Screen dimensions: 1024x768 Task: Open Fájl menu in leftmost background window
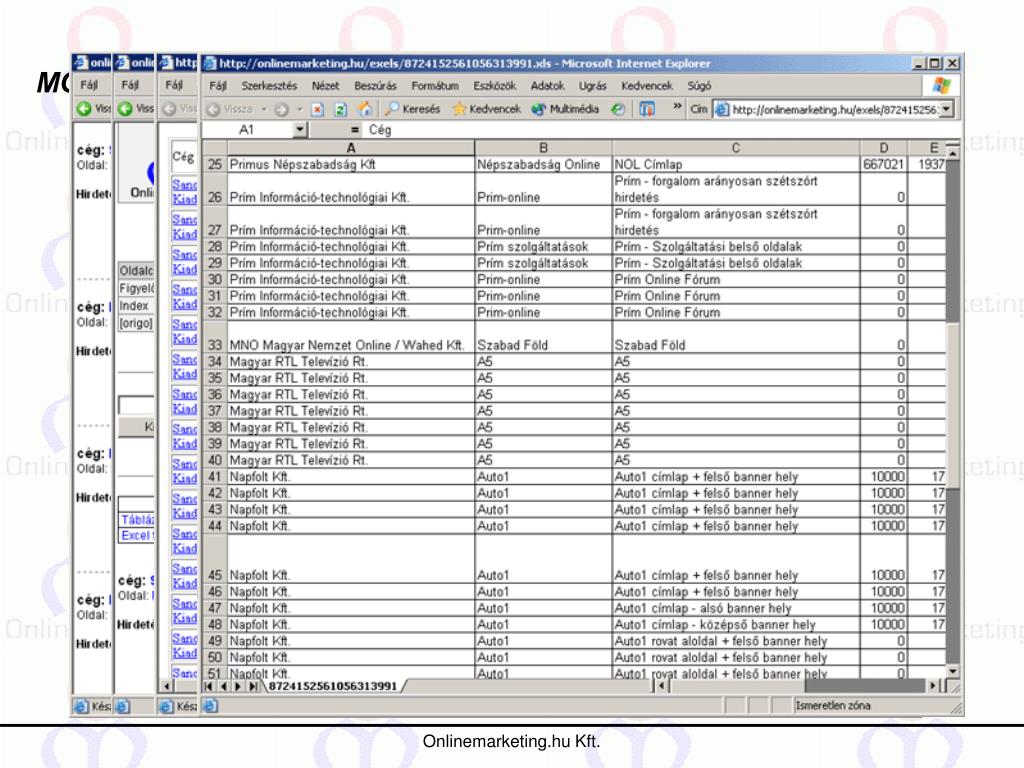tap(89, 86)
